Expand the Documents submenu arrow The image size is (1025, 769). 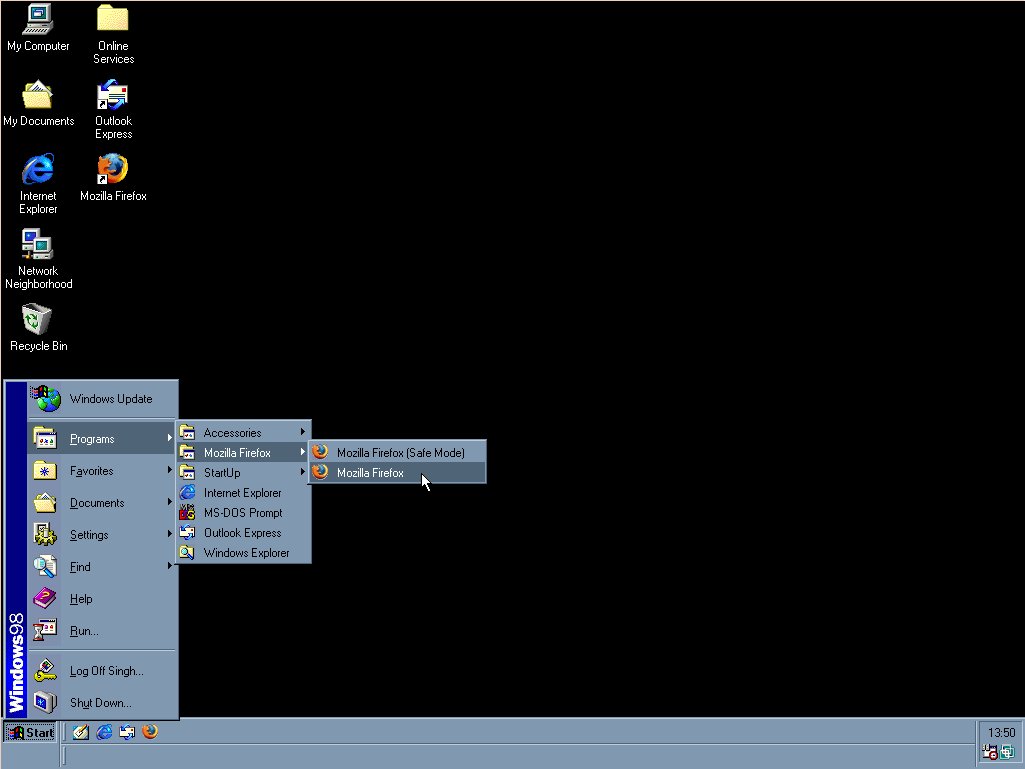(169, 502)
